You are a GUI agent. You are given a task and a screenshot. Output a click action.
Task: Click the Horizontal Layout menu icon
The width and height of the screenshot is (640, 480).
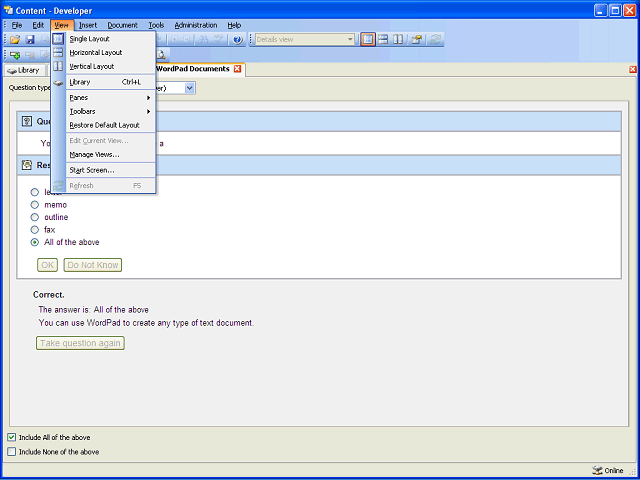coord(58,52)
